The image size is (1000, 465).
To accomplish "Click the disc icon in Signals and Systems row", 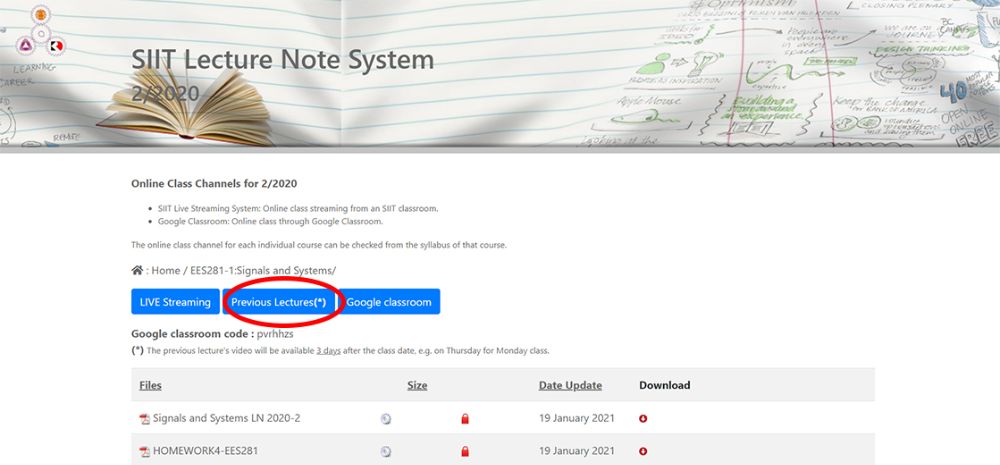I will [x=386, y=419].
